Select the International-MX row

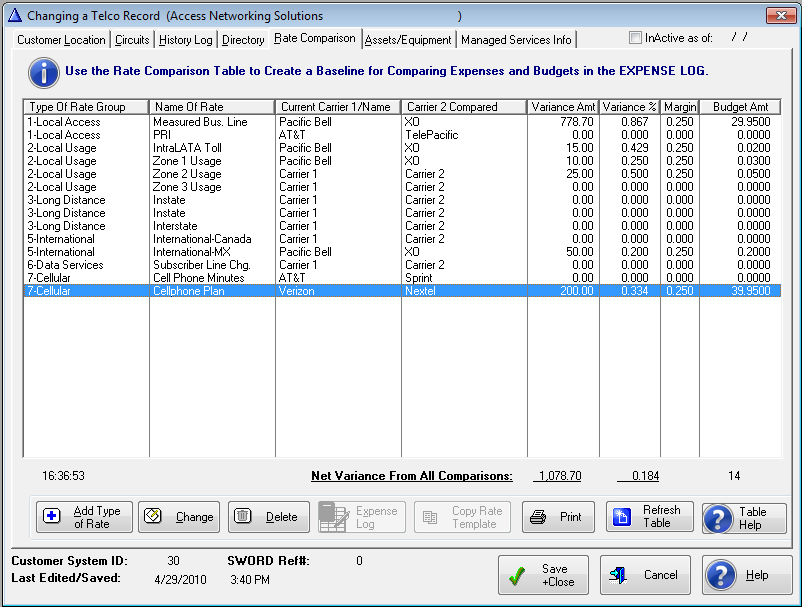(402, 252)
